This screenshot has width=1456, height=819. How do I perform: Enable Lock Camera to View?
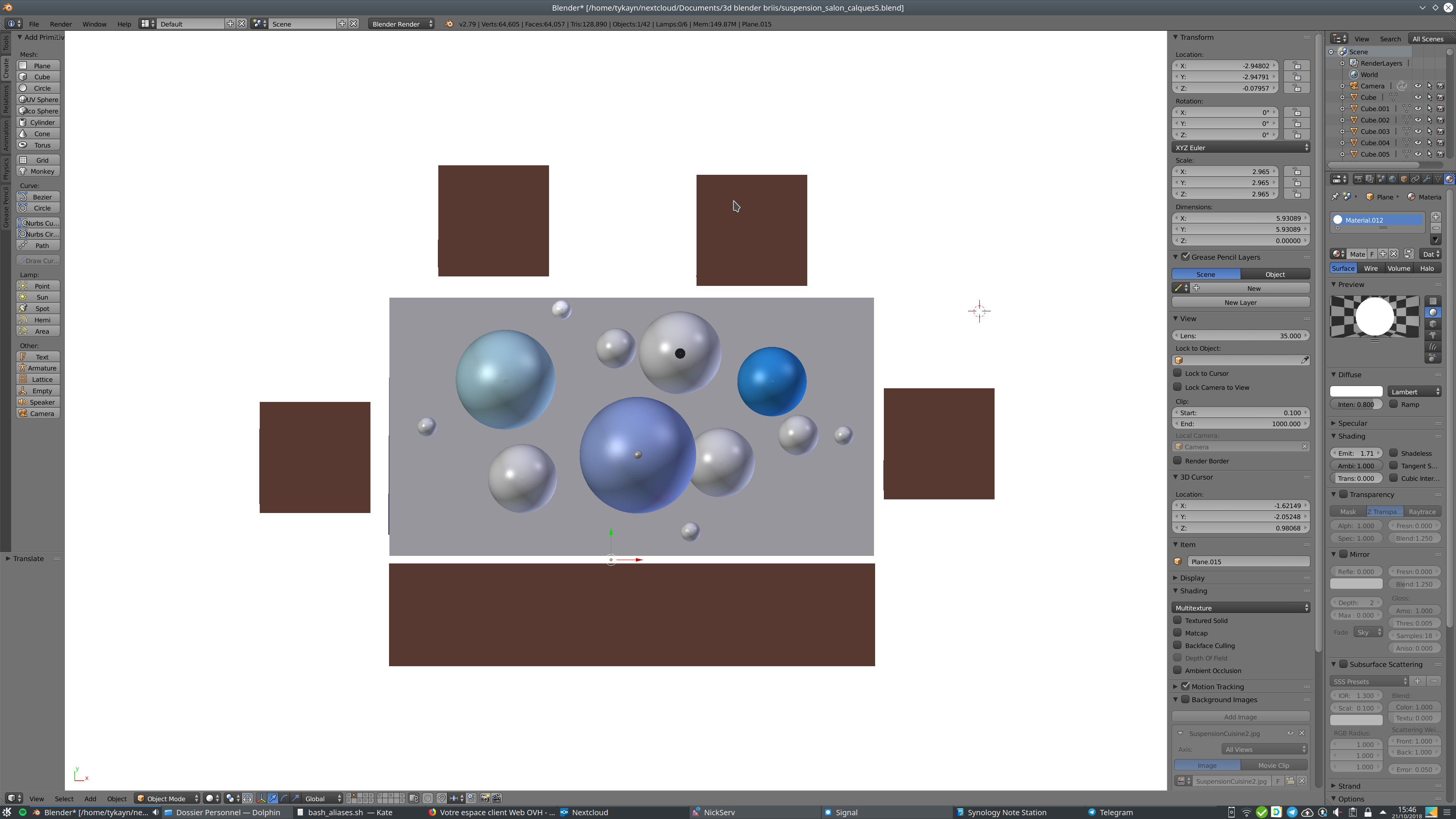(1177, 387)
